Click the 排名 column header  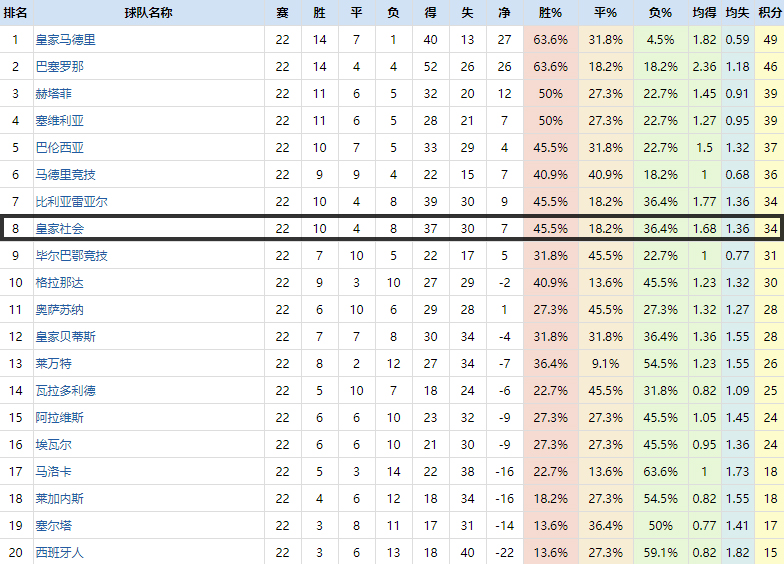tap(15, 13)
